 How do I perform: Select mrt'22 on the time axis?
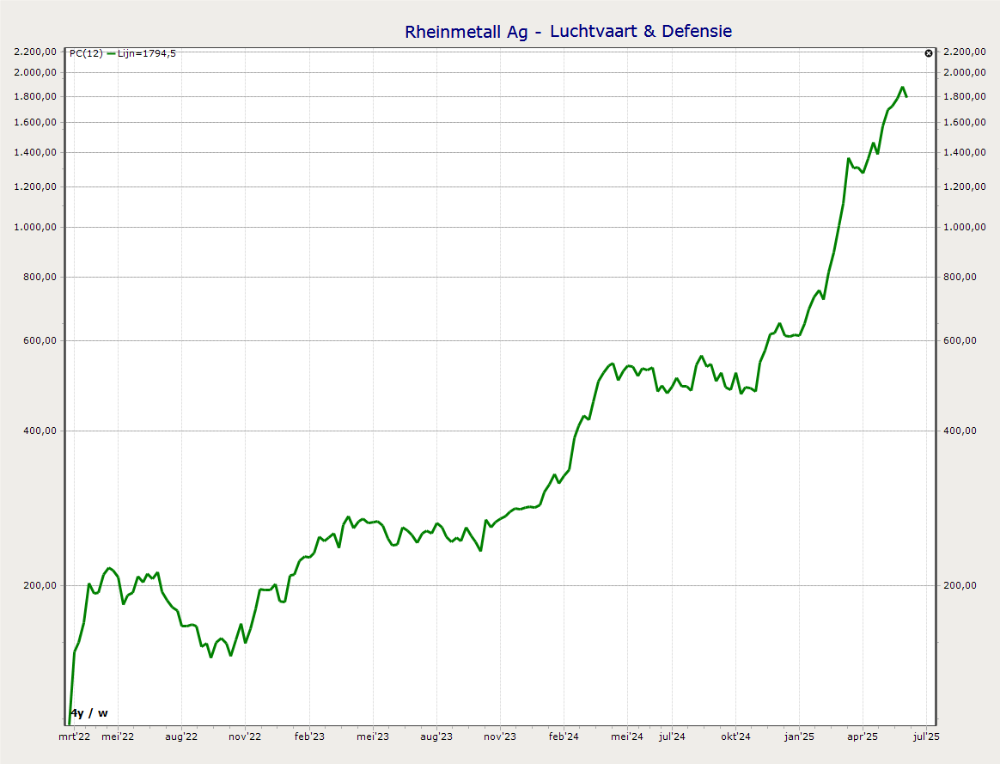click(x=74, y=736)
